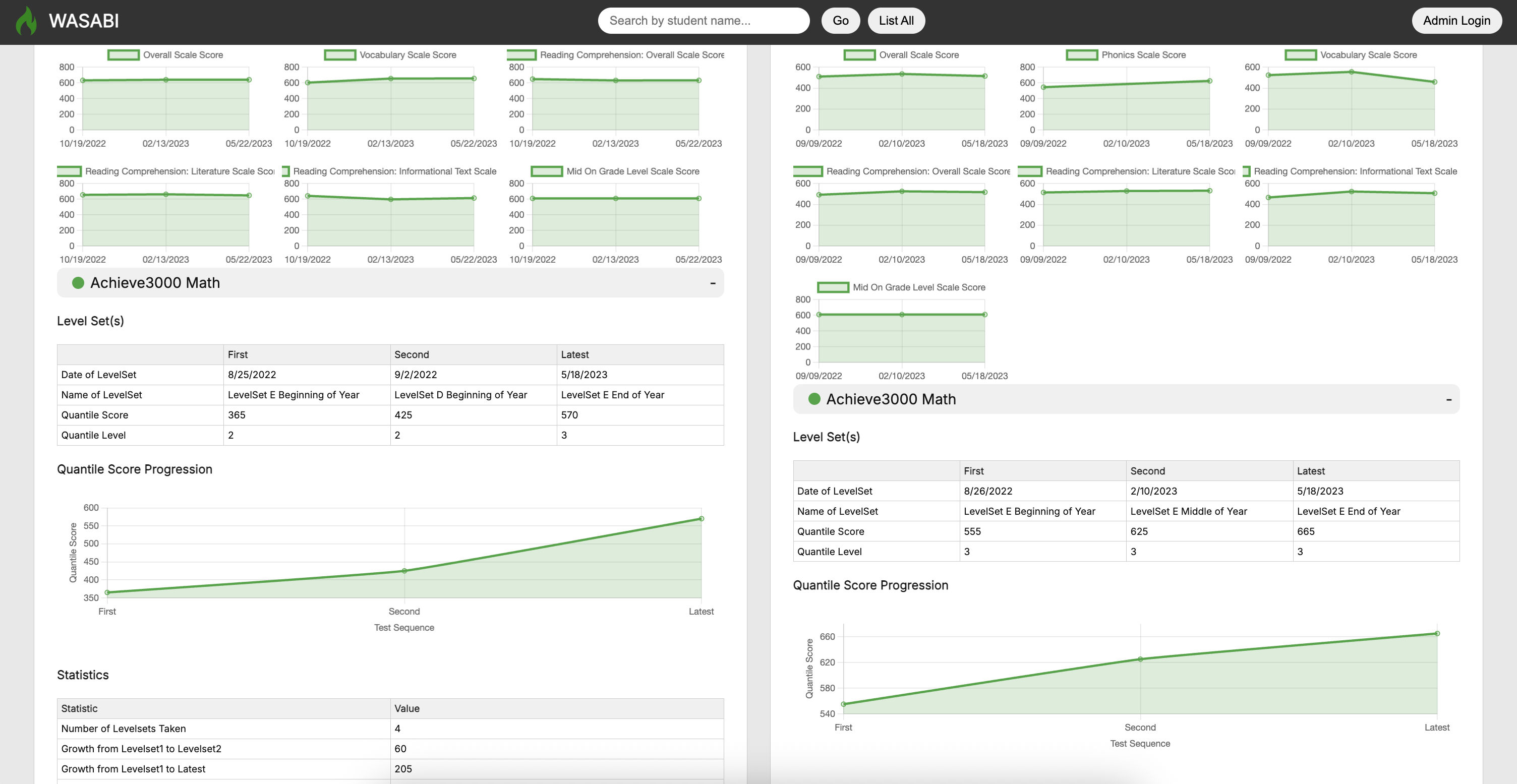Click left 'Quantile Score Progression' heading
Screen dimensions: 1517x784
click(x=134, y=469)
